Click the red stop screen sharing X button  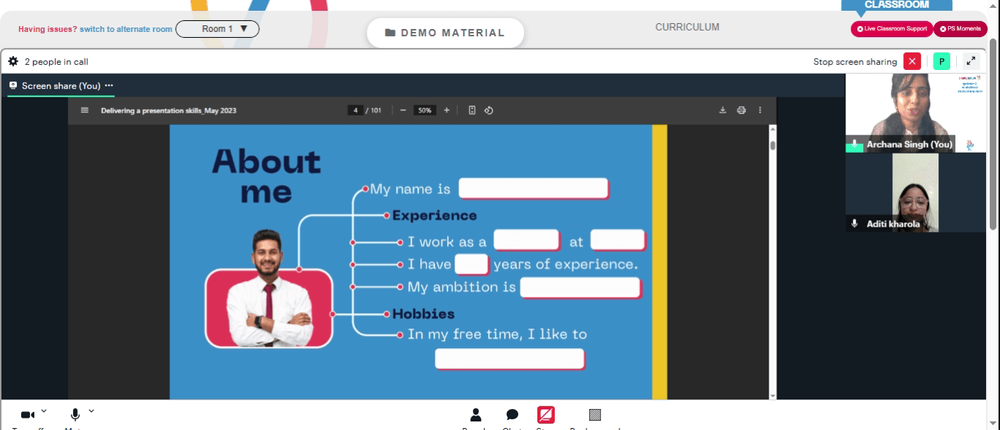point(912,61)
